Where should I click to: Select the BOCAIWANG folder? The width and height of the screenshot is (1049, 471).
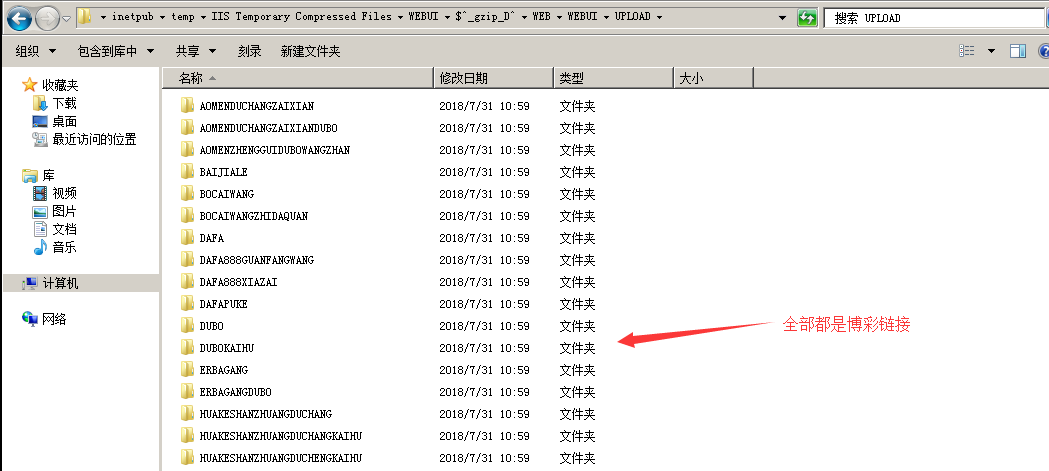(x=227, y=194)
